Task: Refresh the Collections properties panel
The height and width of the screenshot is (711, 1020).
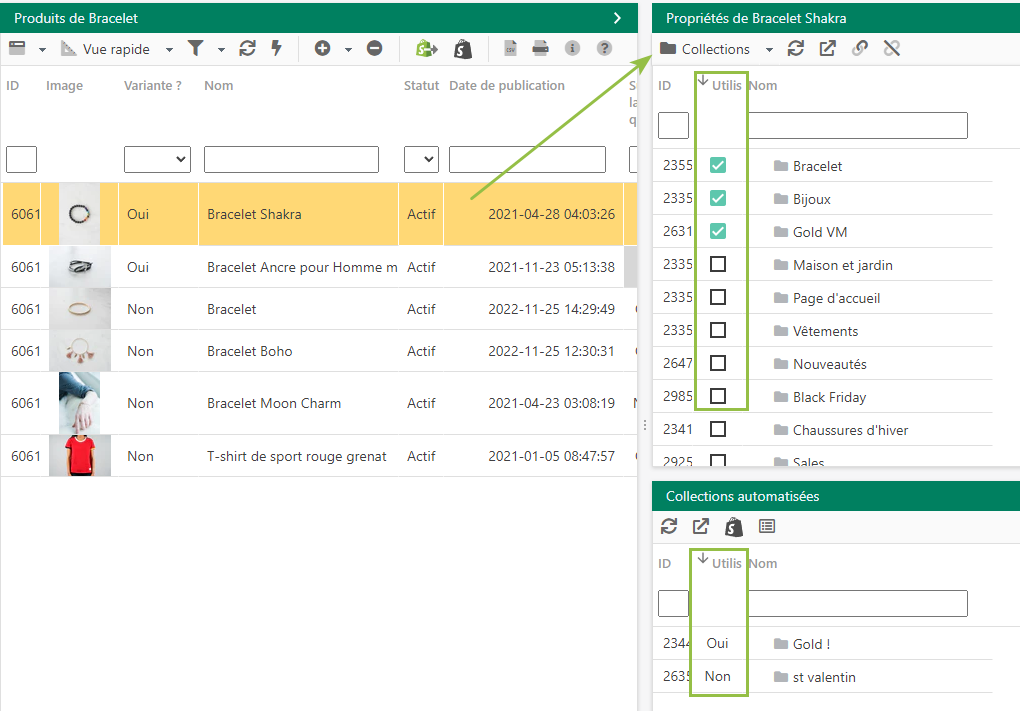Action: [796, 48]
